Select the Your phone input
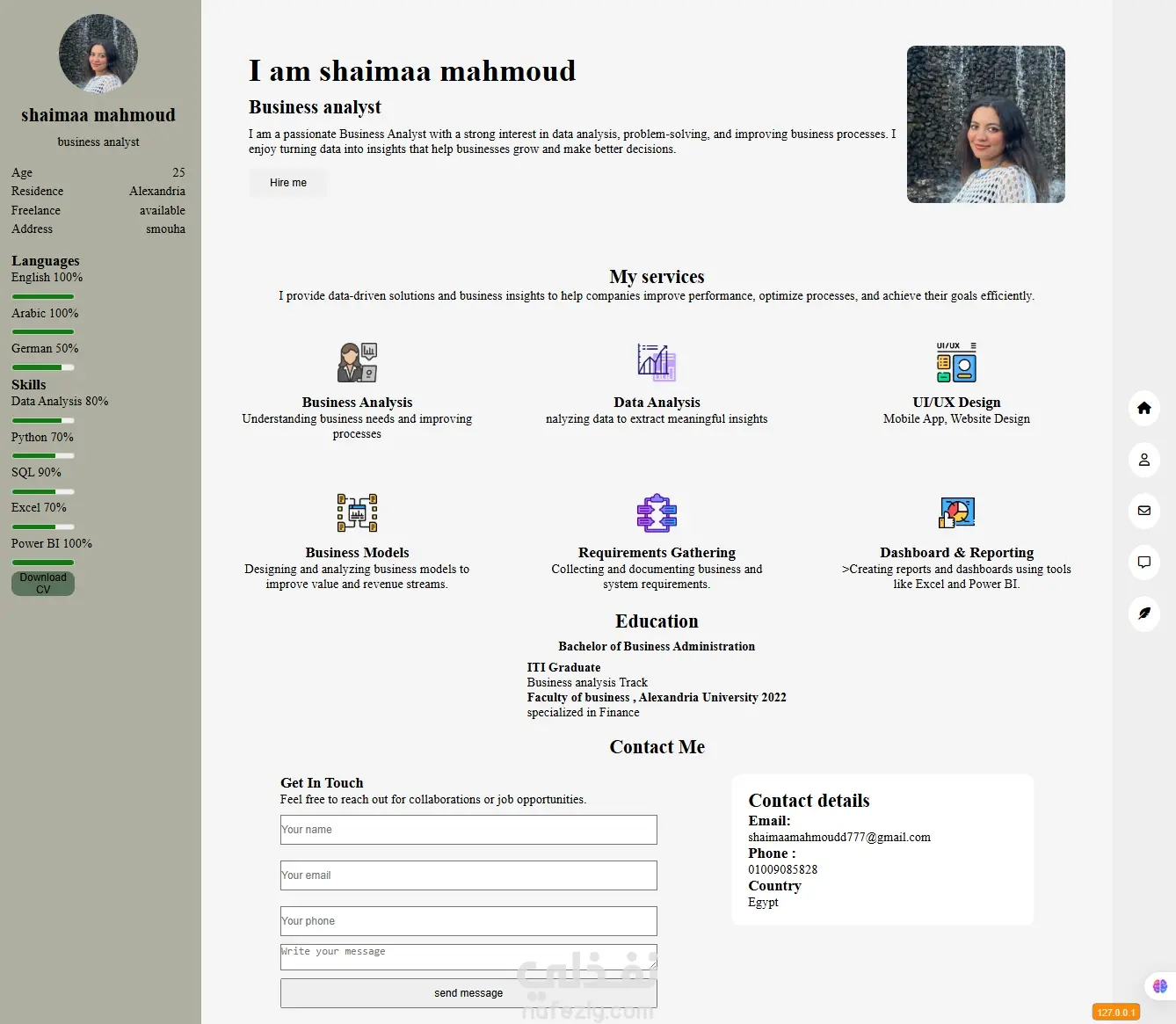This screenshot has width=1176, height=1024. [468, 921]
